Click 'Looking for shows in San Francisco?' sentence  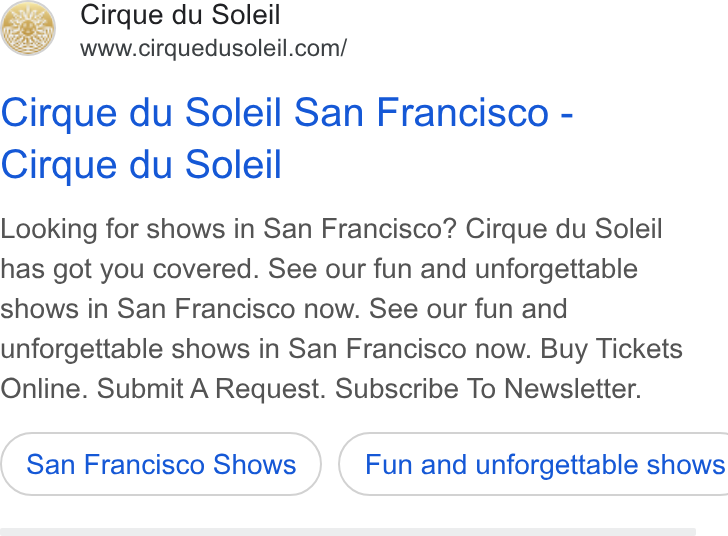(x=229, y=229)
